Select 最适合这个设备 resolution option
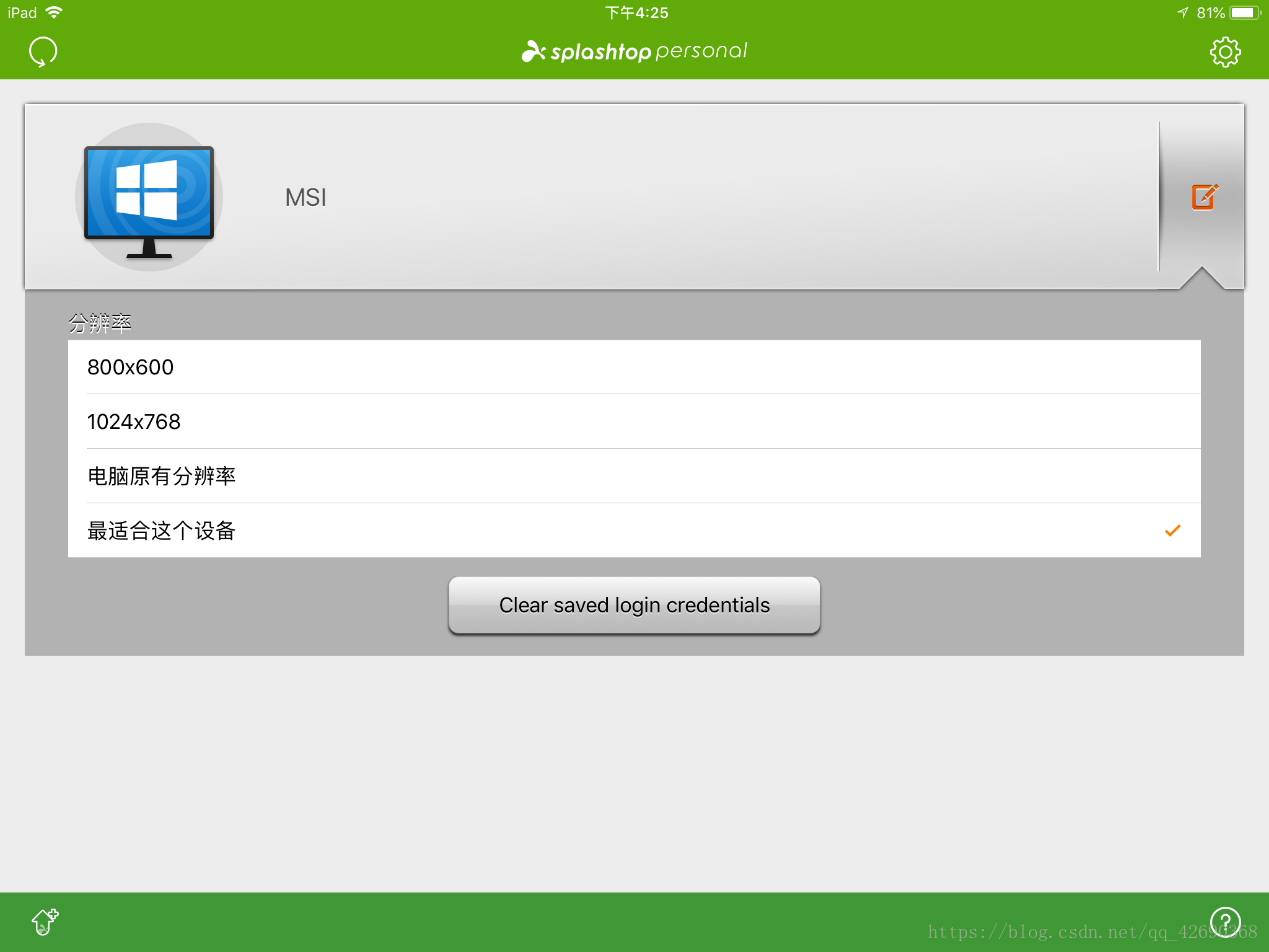This screenshot has width=1269, height=952. click(634, 531)
